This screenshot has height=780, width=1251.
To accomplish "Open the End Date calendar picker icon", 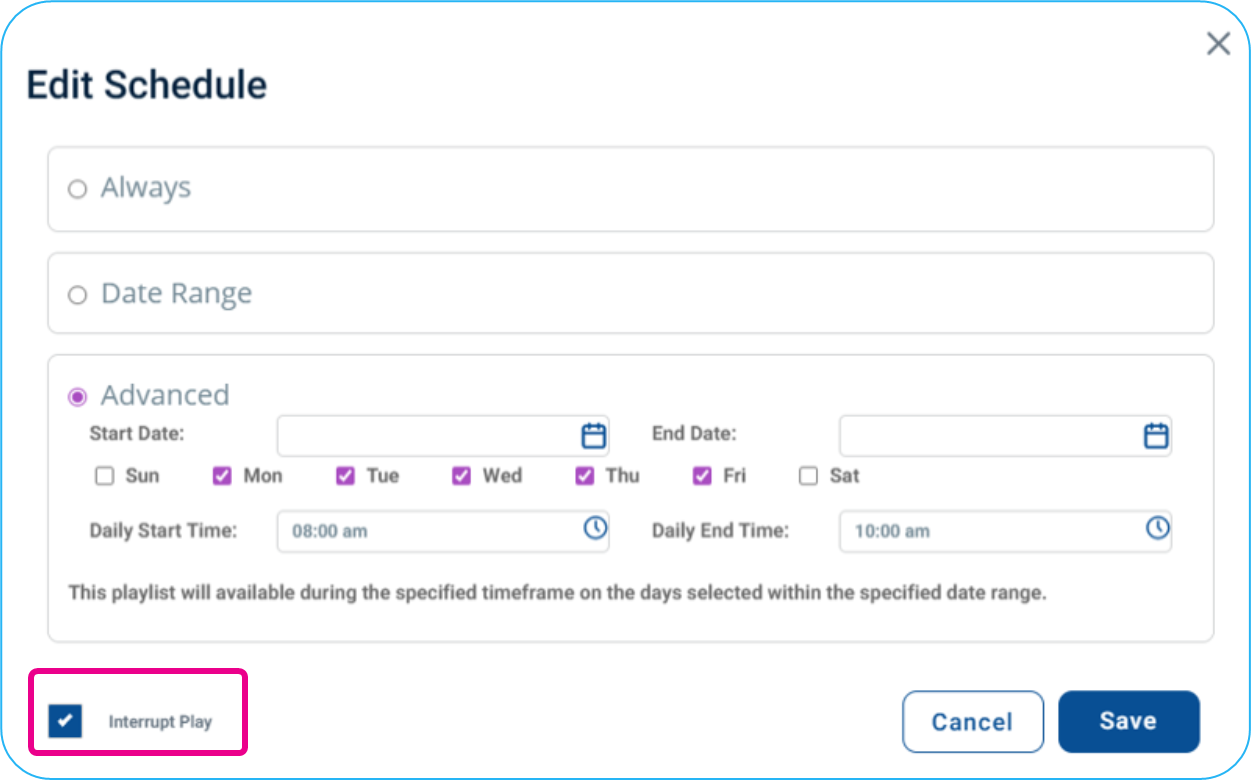I will click(1156, 435).
